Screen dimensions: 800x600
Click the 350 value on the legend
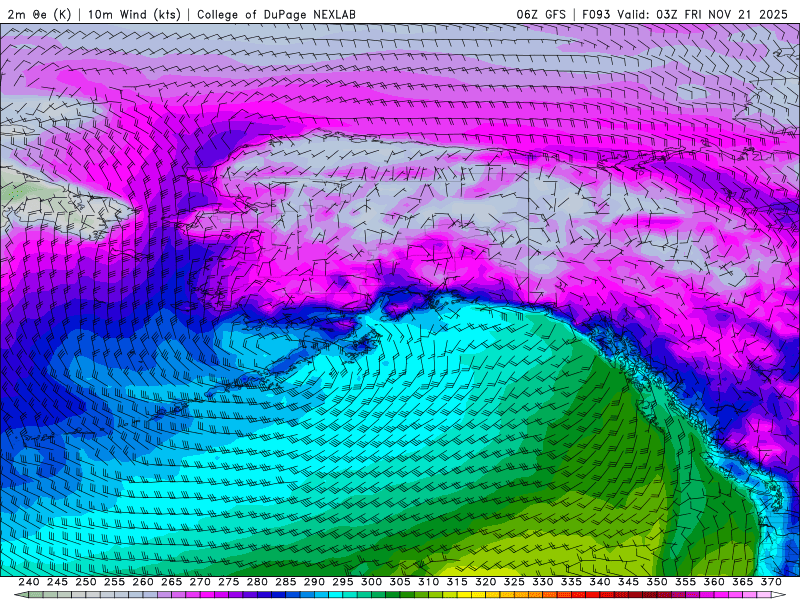click(x=657, y=582)
